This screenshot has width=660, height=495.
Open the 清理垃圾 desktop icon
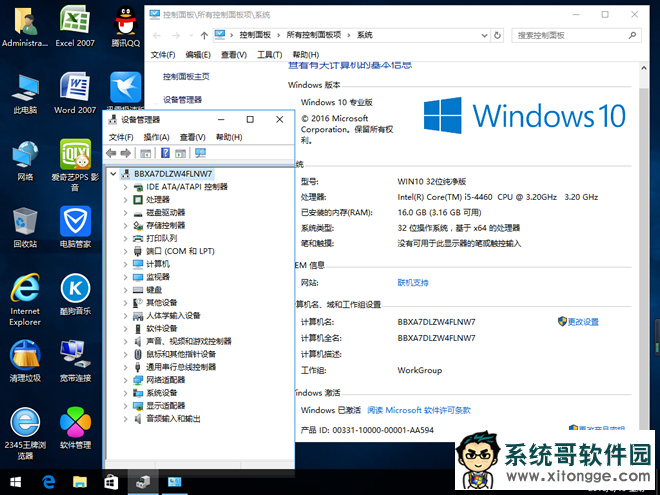pos(25,361)
